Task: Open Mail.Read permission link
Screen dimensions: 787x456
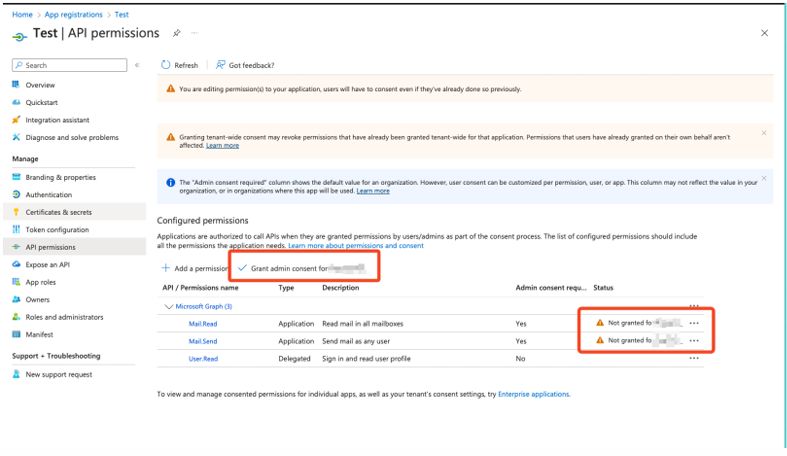Action: pos(203,324)
